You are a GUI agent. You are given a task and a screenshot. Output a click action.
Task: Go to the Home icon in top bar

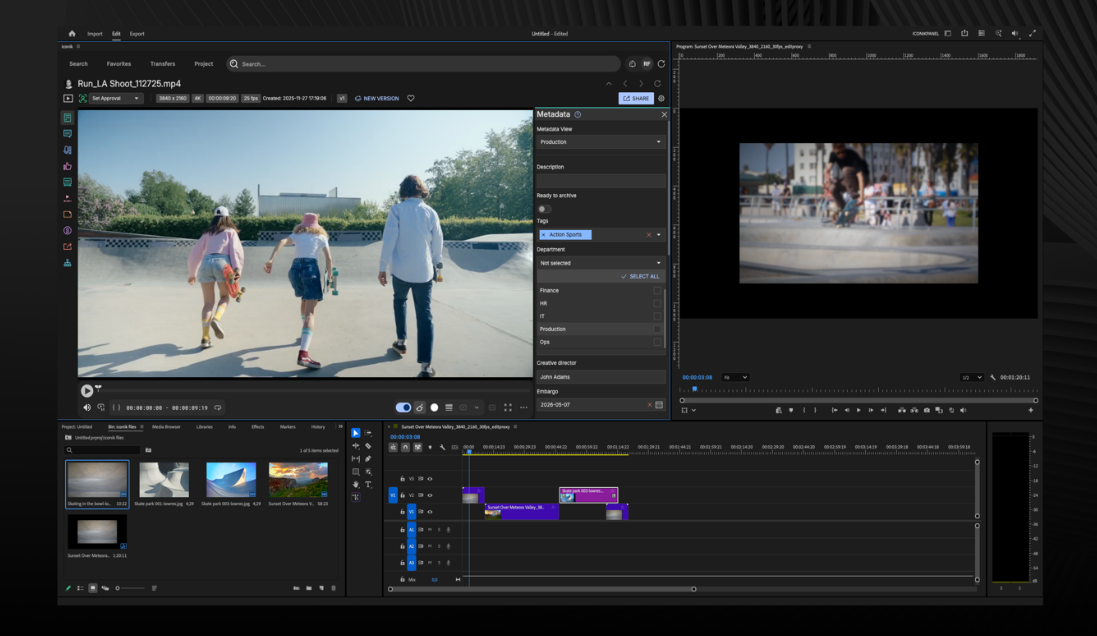point(71,34)
